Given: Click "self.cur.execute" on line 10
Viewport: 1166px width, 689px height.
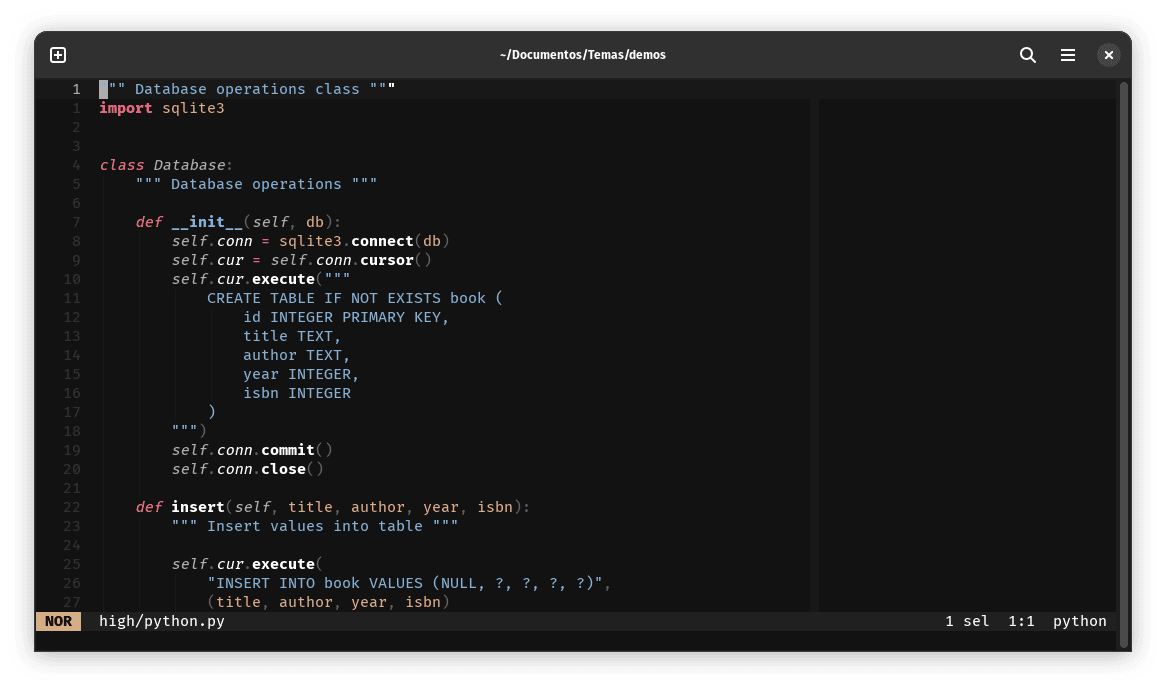Looking at the screenshot, I should point(243,279).
